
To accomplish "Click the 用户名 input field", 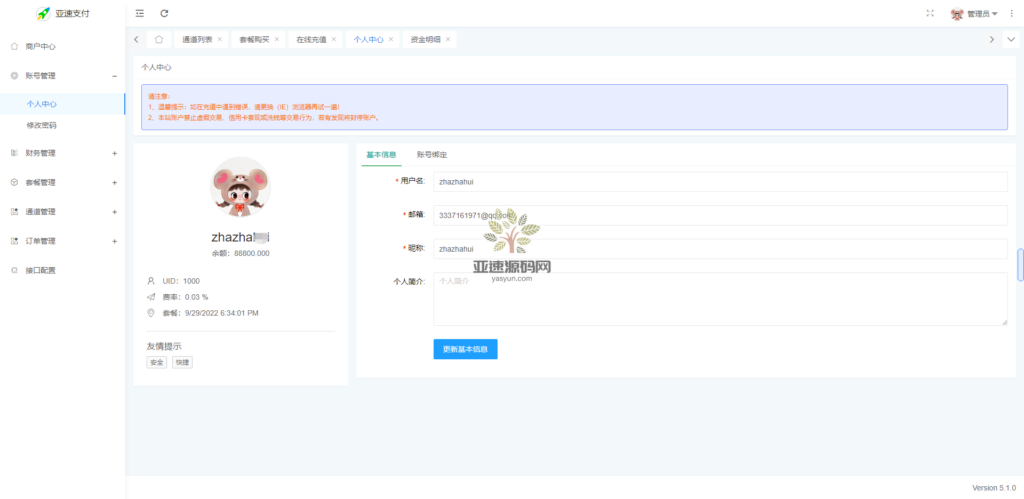I will coord(720,182).
